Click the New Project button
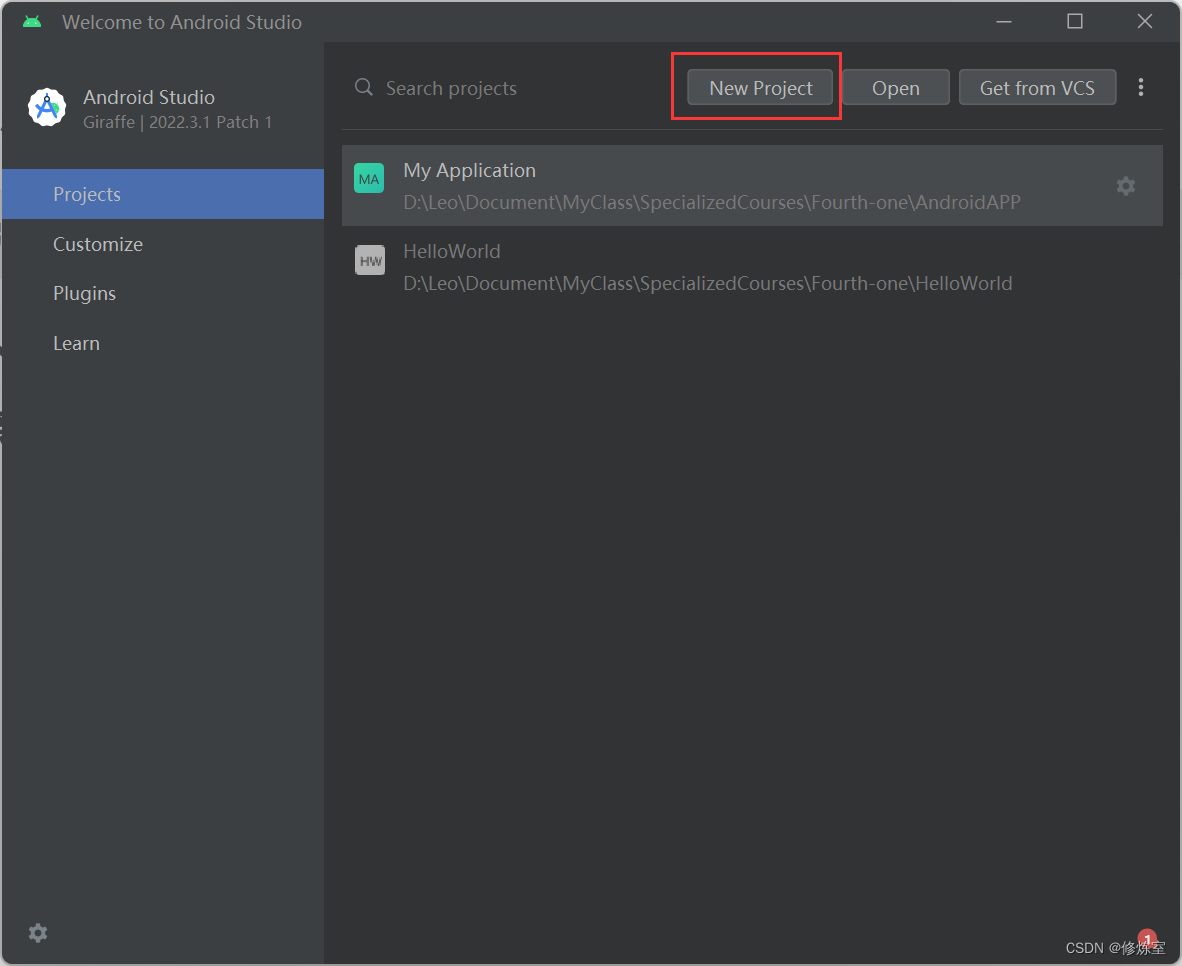1182x966 pixels. pos(760,87)
